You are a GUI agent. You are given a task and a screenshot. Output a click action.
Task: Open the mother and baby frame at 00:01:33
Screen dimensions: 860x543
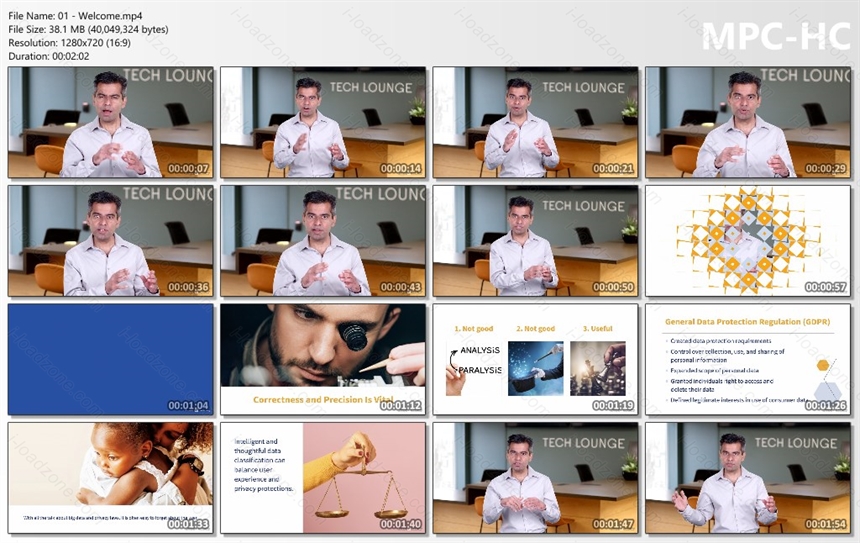111,478
